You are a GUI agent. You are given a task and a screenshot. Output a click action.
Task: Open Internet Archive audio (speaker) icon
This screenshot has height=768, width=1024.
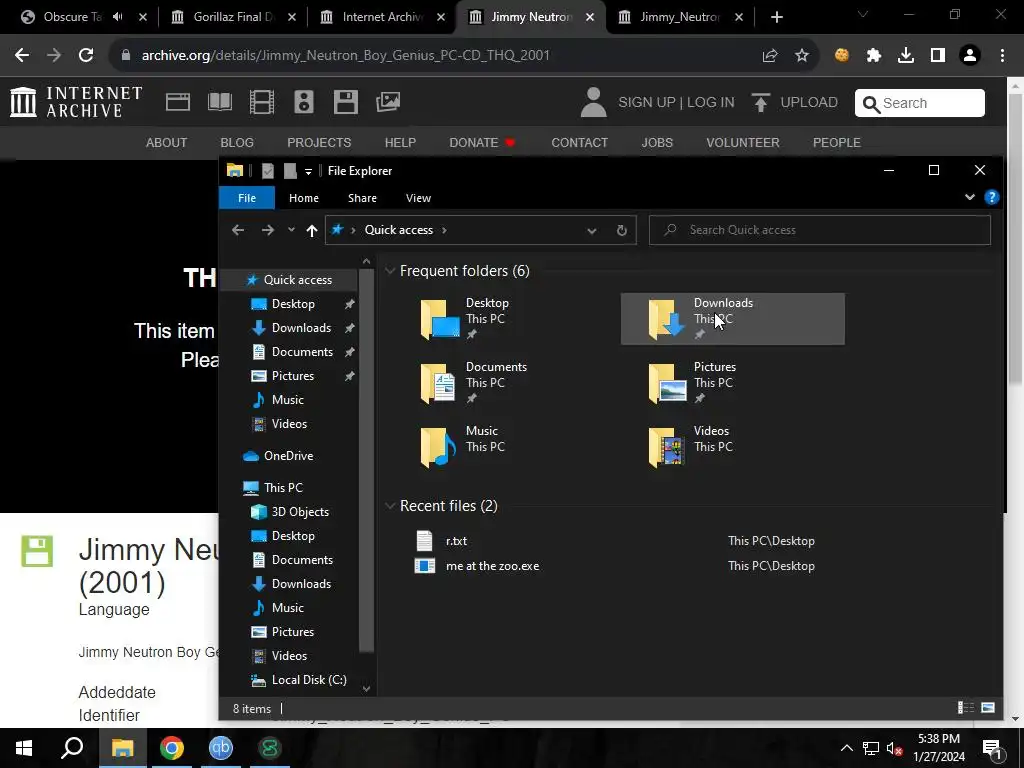tap(304, 102)
